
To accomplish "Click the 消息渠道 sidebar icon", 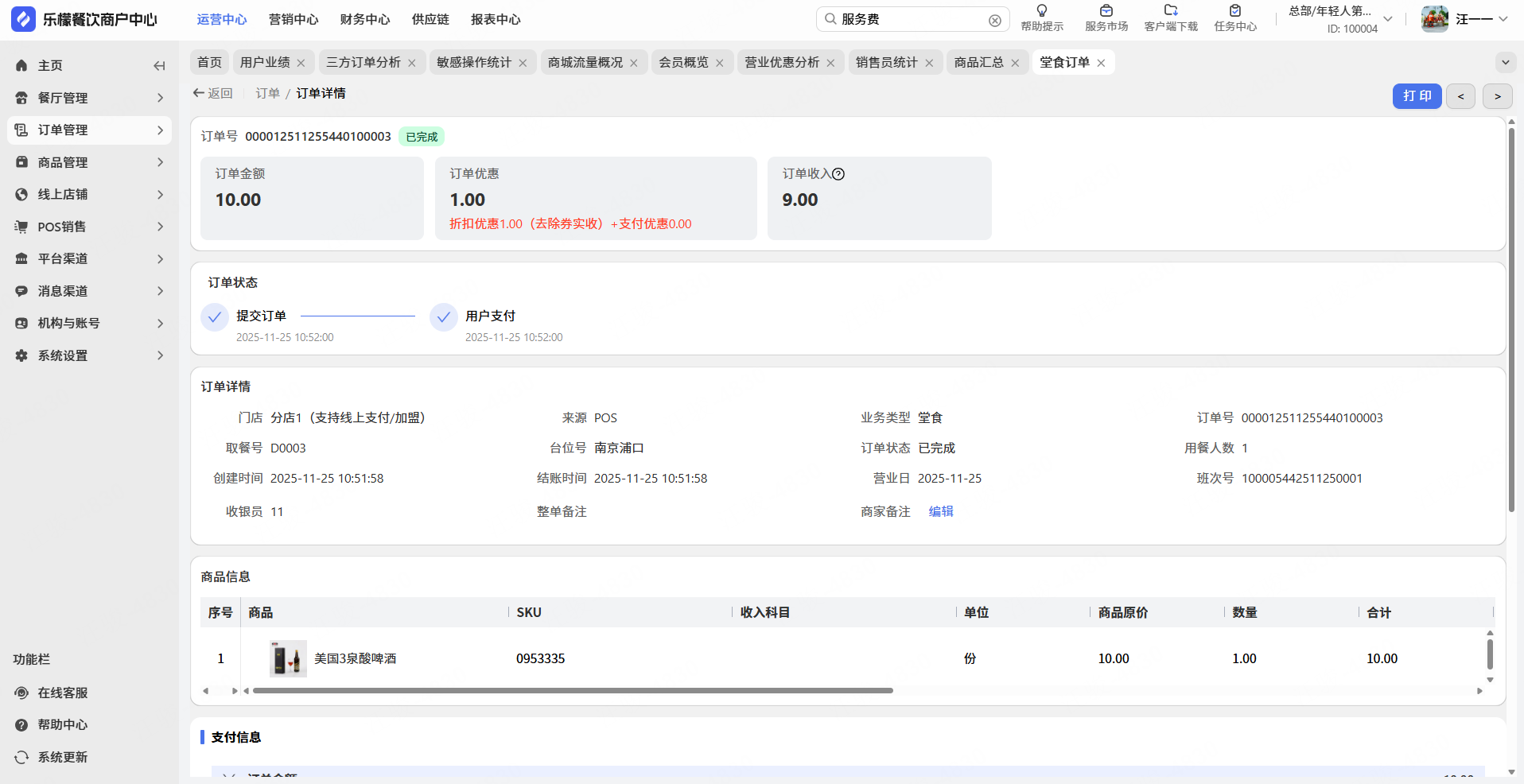I will point(21,291).
